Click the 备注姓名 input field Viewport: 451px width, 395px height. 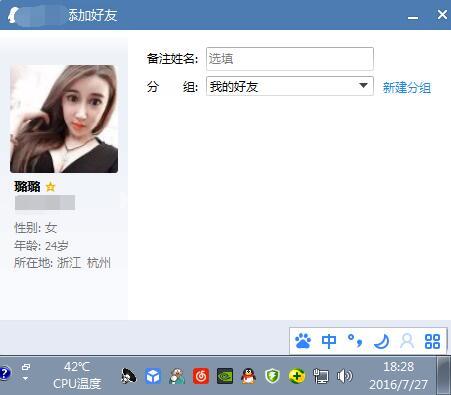pos(290,59)
